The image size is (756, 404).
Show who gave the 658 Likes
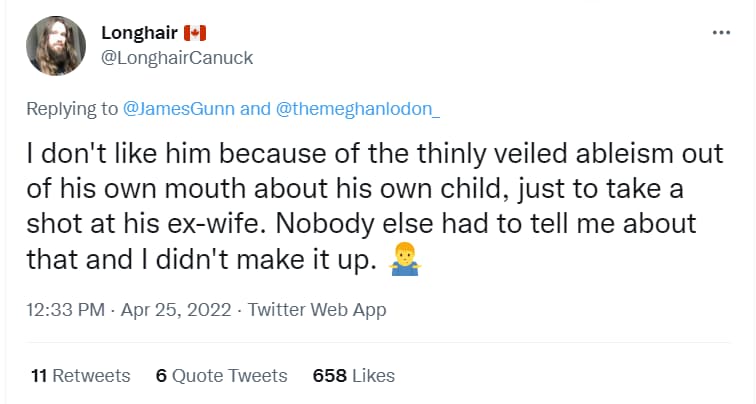(353, 376)
